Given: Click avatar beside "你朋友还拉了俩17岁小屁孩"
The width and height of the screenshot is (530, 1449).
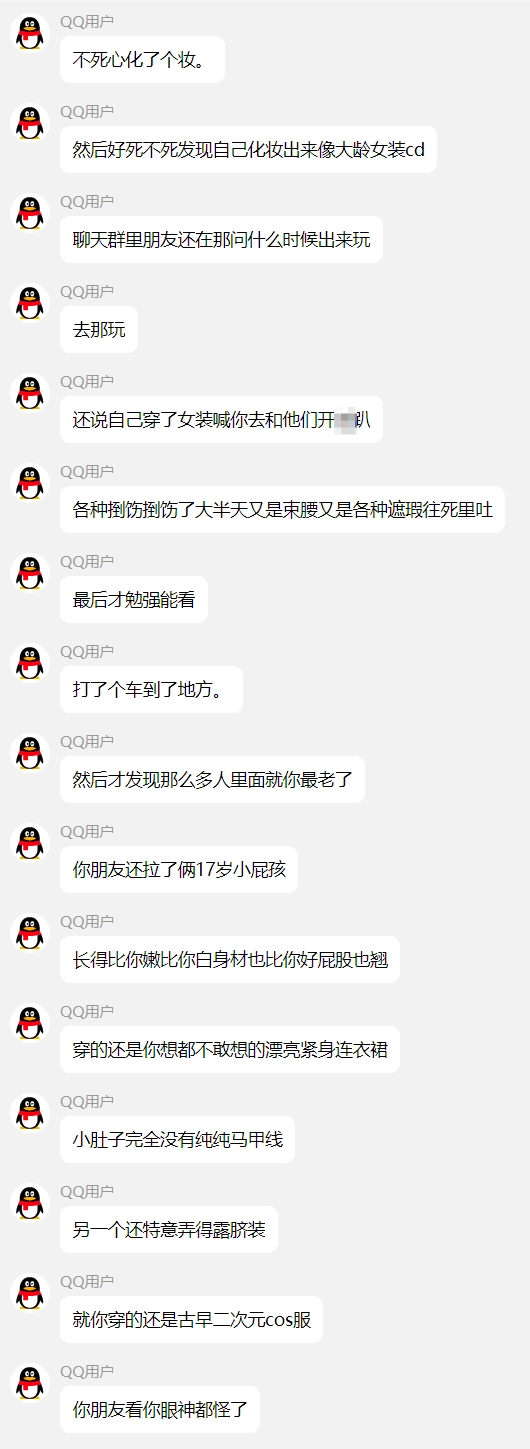Looking at the screenshot, I should tap(30, 844).
